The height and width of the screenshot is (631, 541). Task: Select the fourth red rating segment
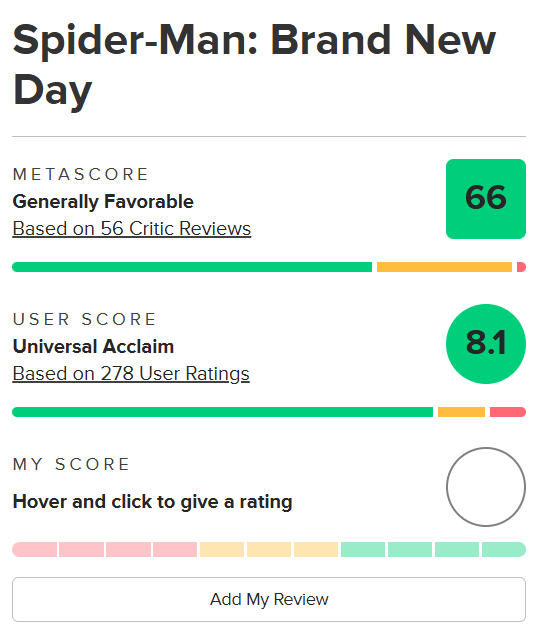[x=175, y=549]
